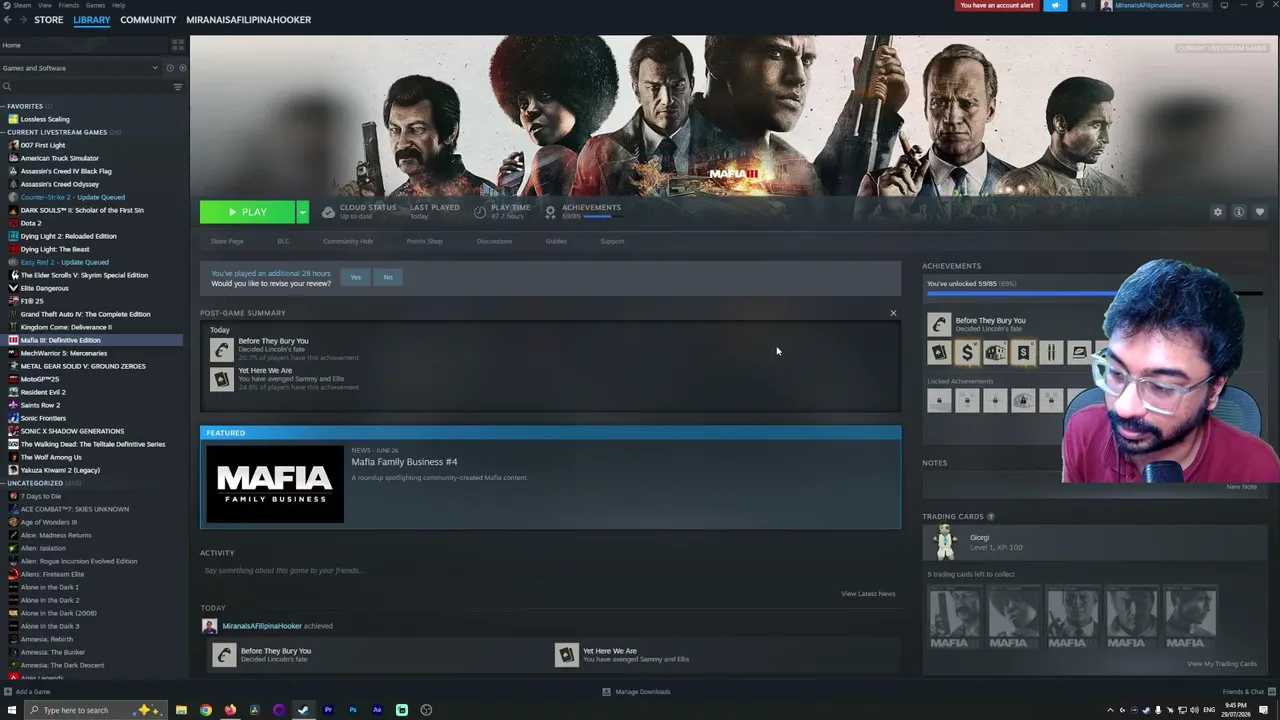
Task: Select Kingdom Come: Deliverance II in library
Action: (66, 327)
